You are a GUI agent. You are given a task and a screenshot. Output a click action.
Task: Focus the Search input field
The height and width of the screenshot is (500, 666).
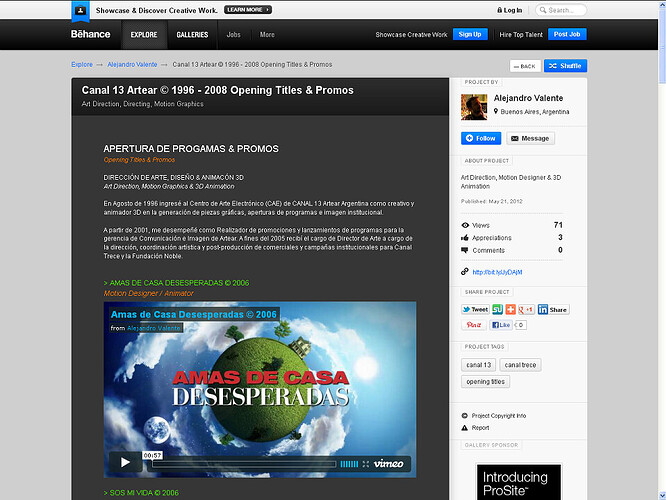pyautogui.click(x=561, y=10)
